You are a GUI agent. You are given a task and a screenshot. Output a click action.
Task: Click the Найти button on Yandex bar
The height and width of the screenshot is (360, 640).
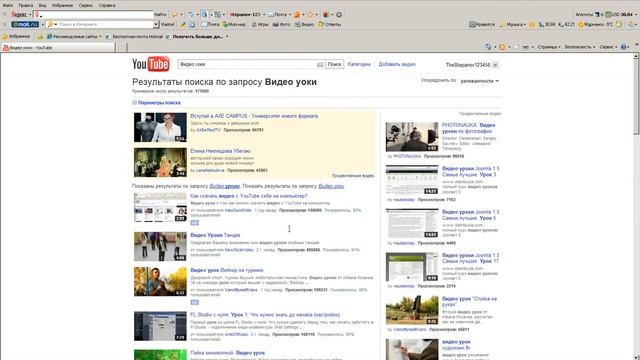pos(160,15)
